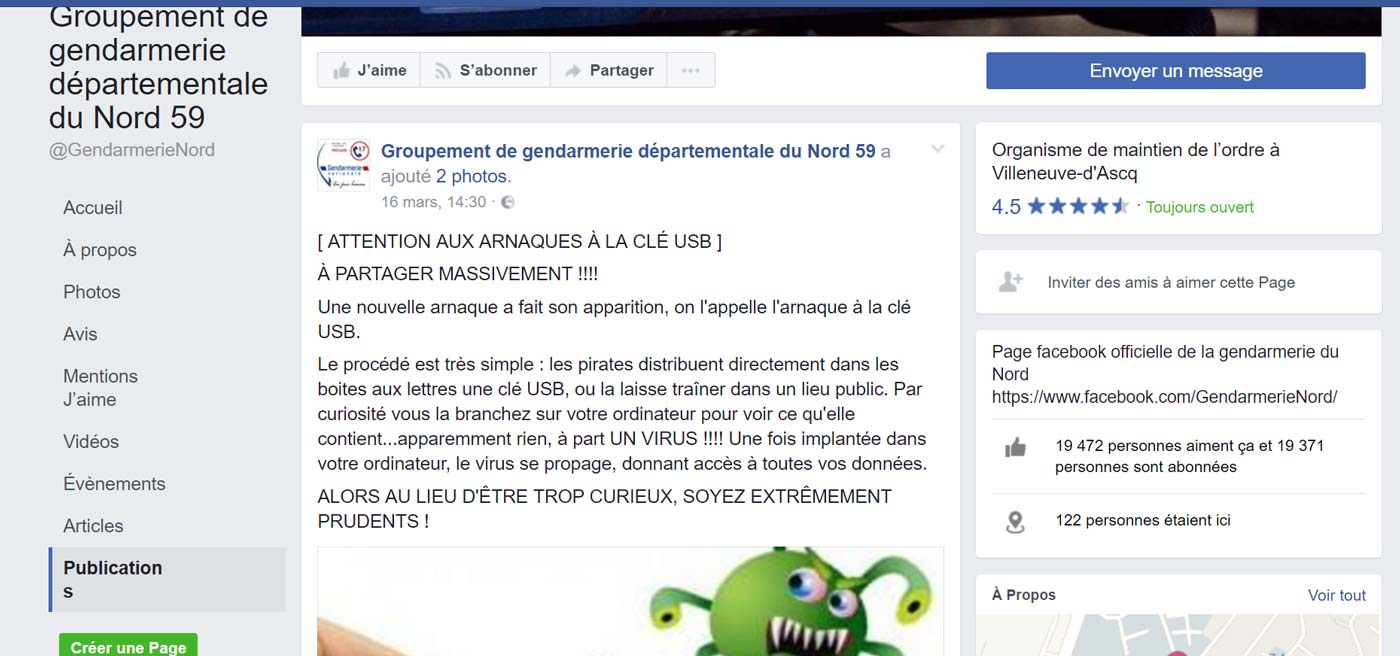Select the Évènements sidebar item
Viewport: 1400px width, 656px height.
point(114,484)
